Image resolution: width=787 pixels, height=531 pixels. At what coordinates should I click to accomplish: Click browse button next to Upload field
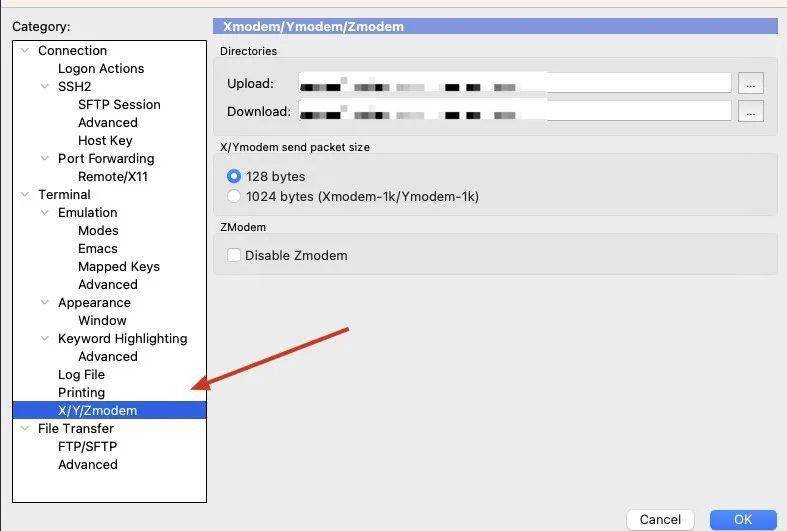point(750,83)
